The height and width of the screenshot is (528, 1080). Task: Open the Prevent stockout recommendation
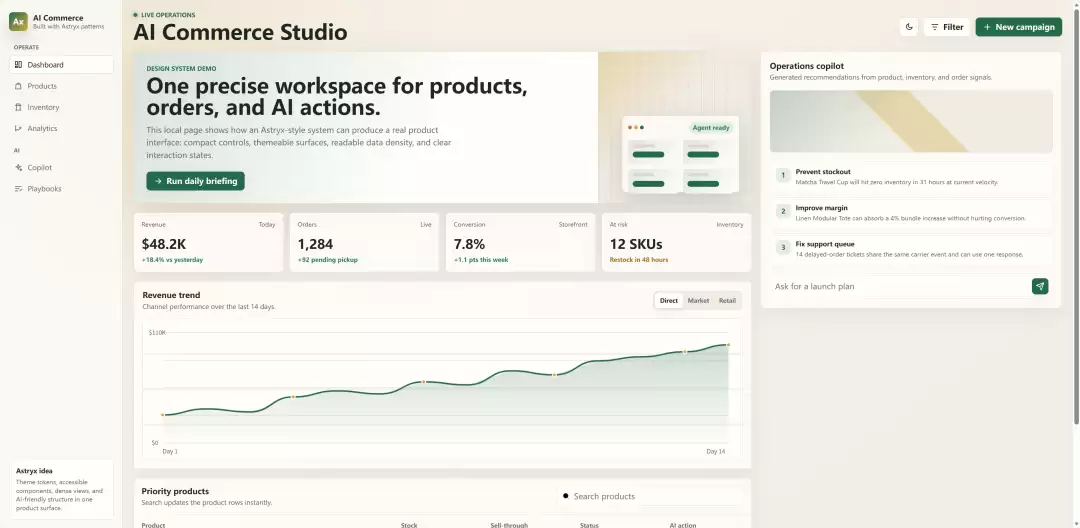[x=911, y=177]
